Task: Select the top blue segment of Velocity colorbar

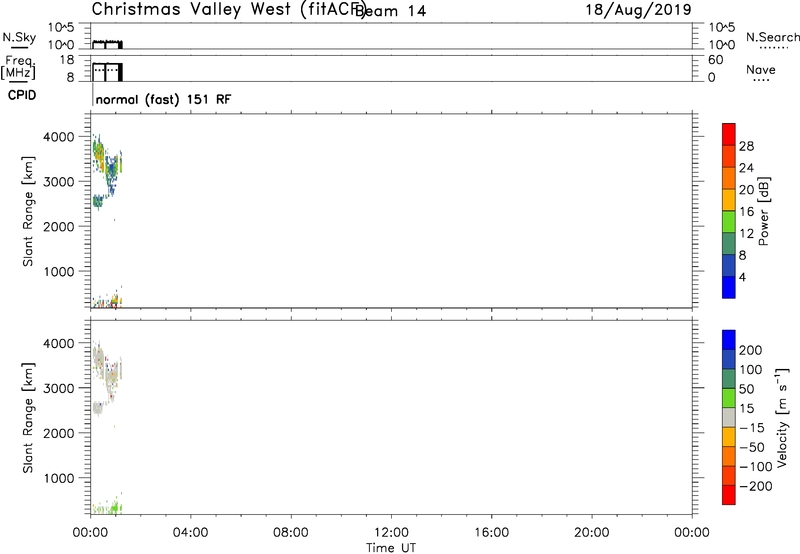Action: (x=729, y=340)
